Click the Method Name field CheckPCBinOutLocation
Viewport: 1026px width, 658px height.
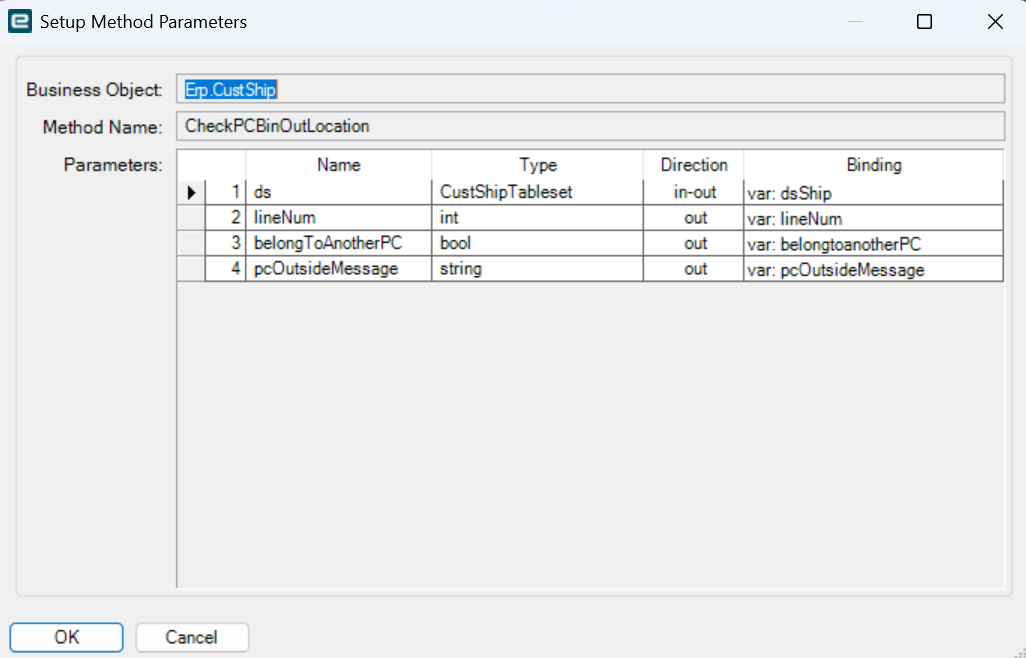coord(590,126)
